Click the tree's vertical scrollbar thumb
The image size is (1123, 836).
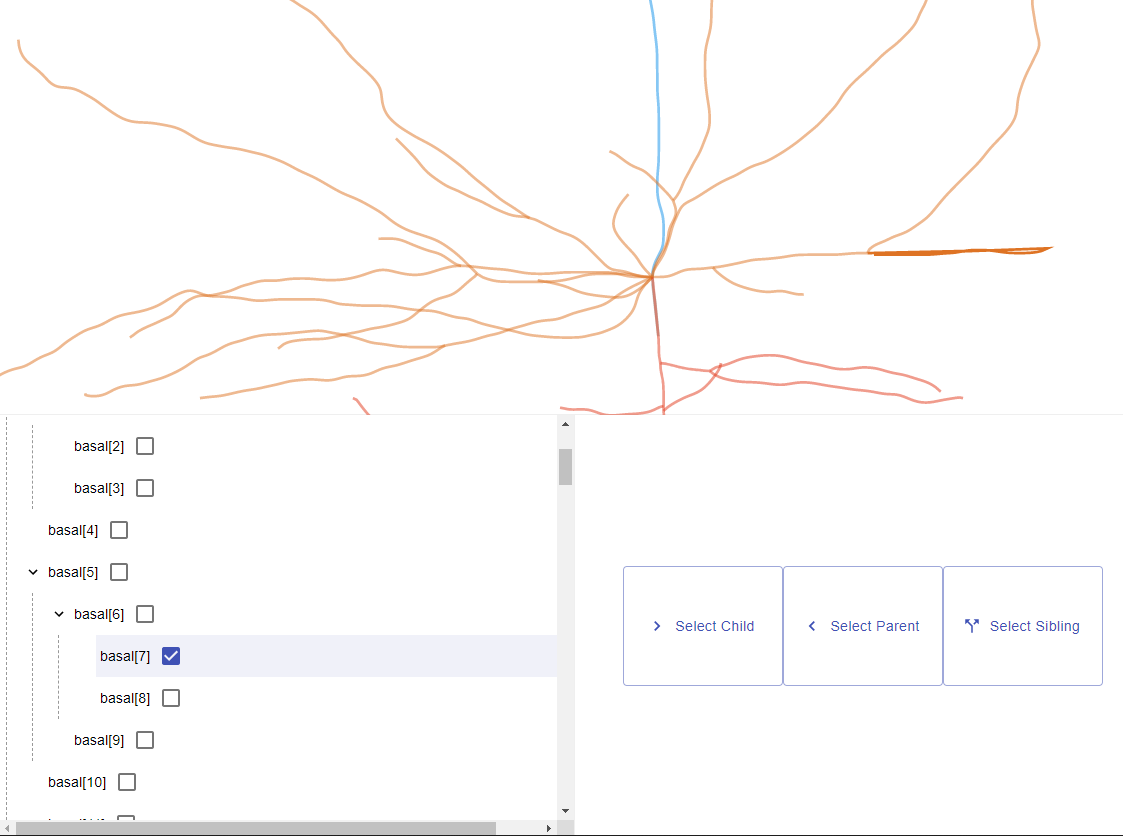click(x=565, y=467)
